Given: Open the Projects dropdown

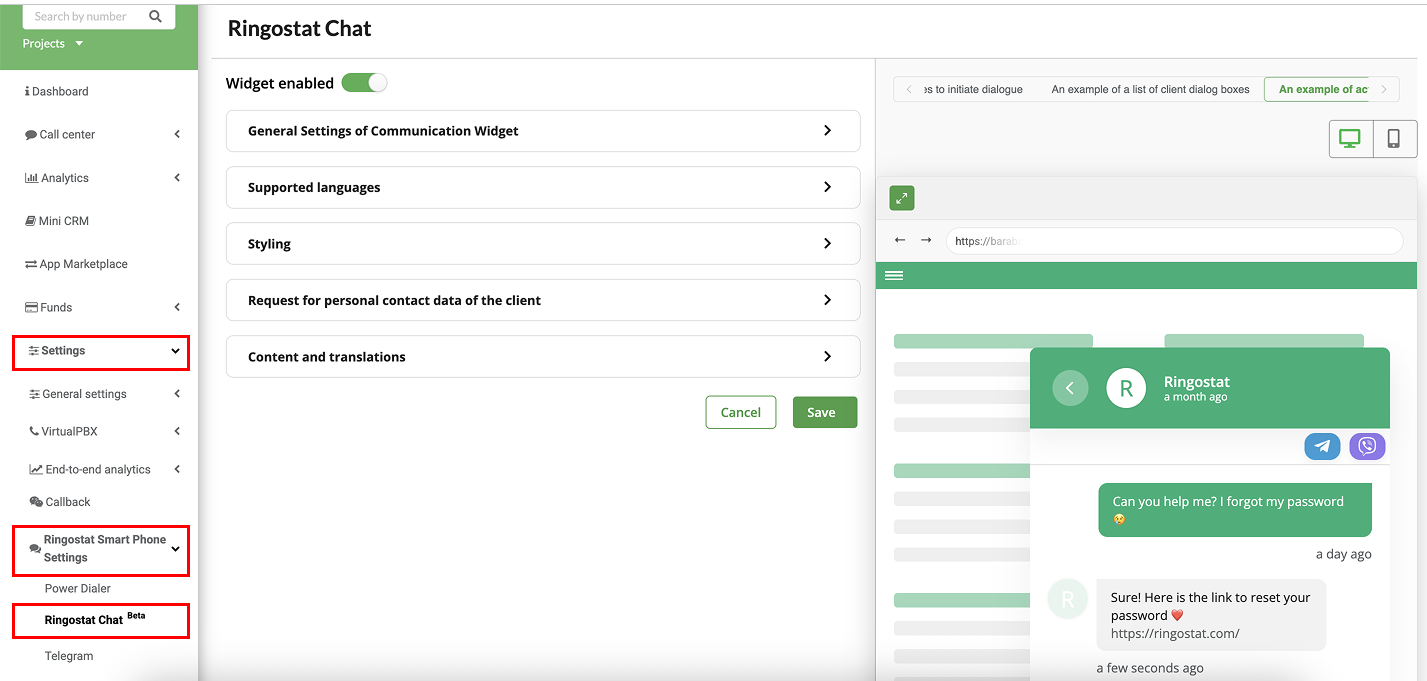Looking at the screenshot, I should point(53,44).
